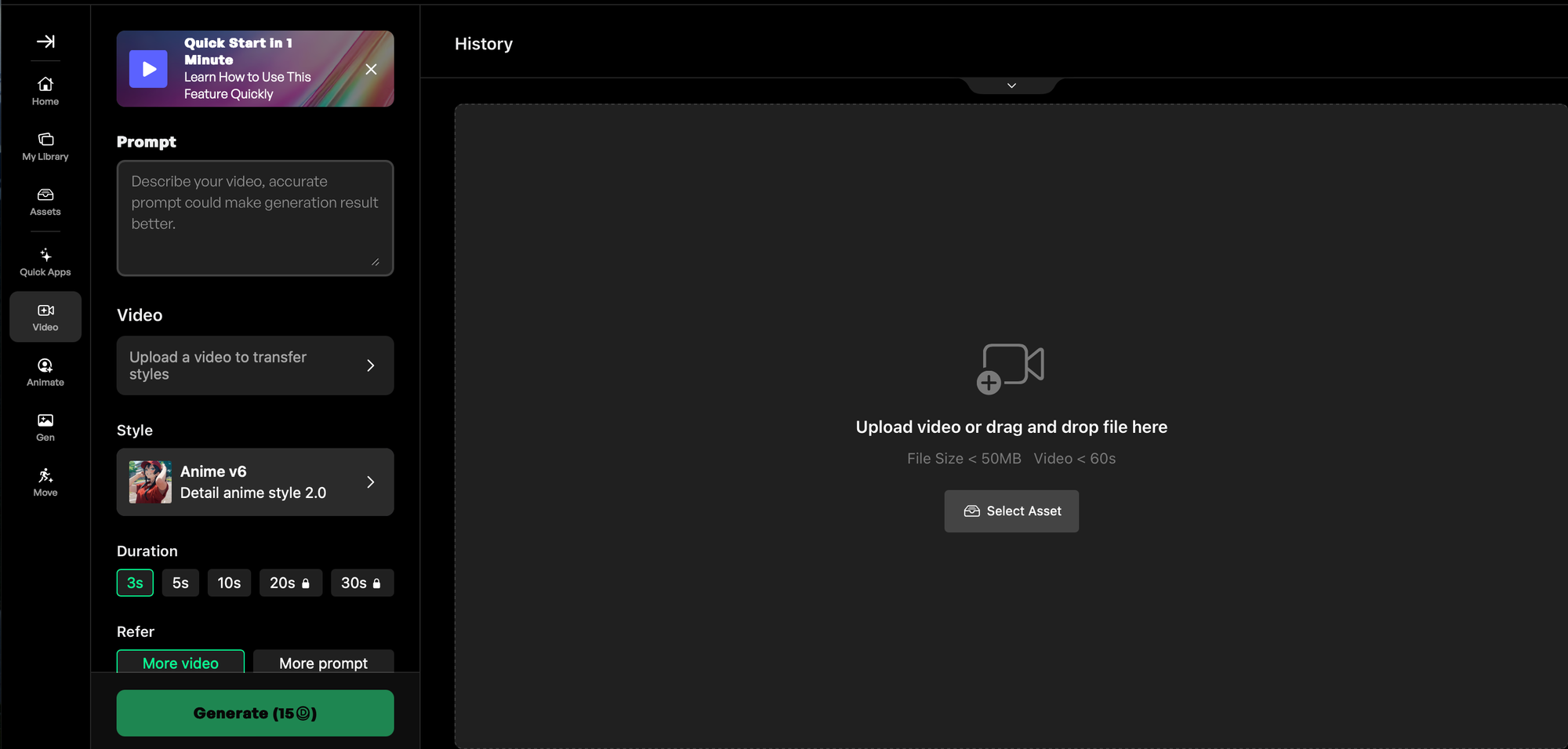Open My Library
Image resolution: width=1568 pixels, height=749 pixels.
[45, 147]
